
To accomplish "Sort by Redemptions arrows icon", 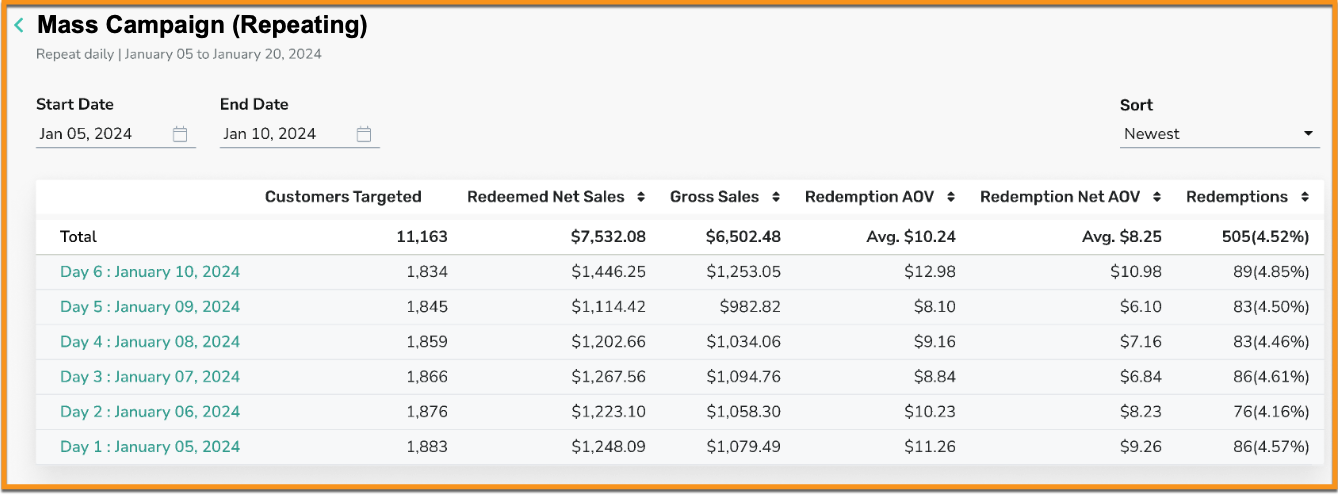I will coord(1304,197).
